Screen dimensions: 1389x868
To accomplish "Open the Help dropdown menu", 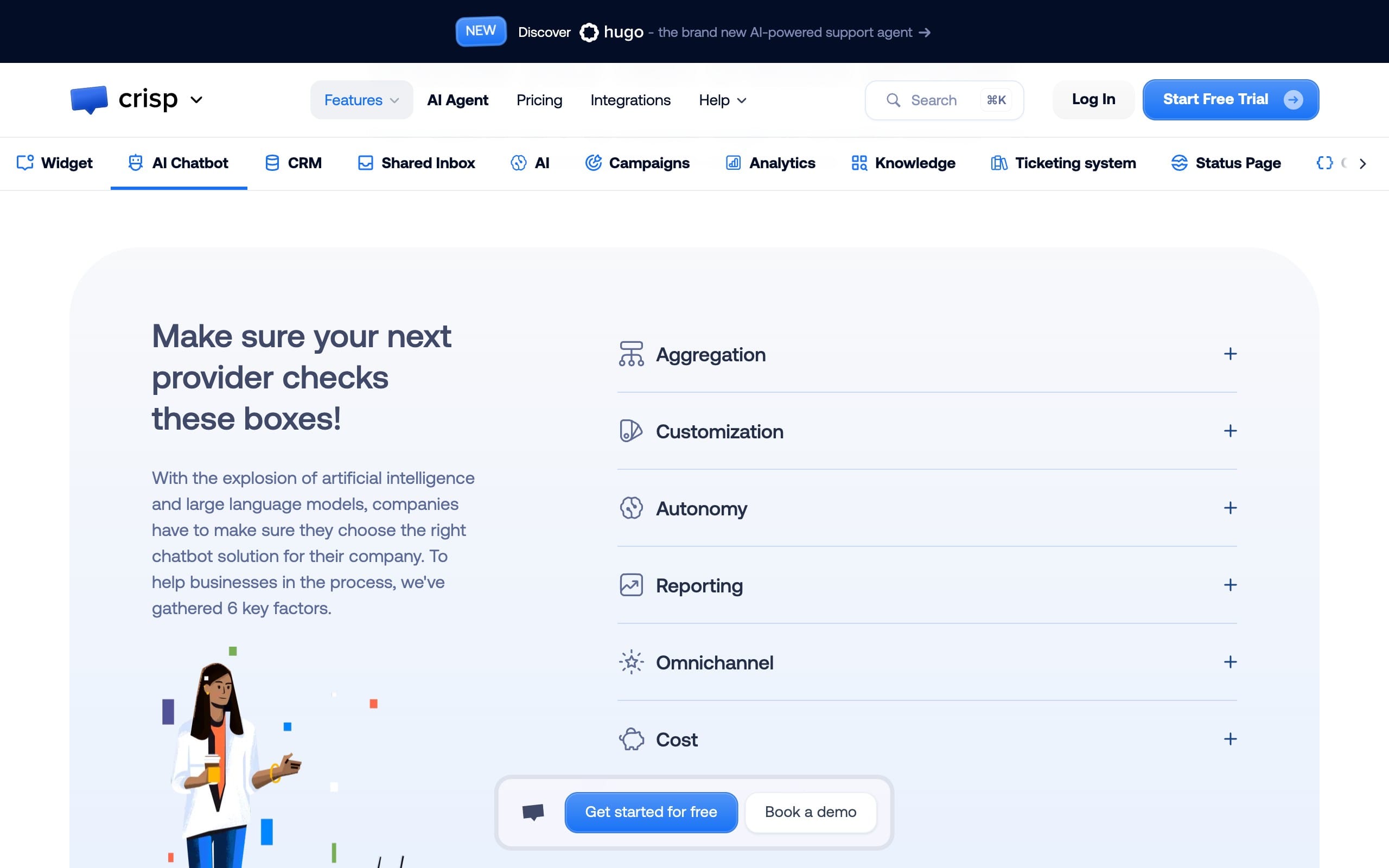I will [723, 100].
